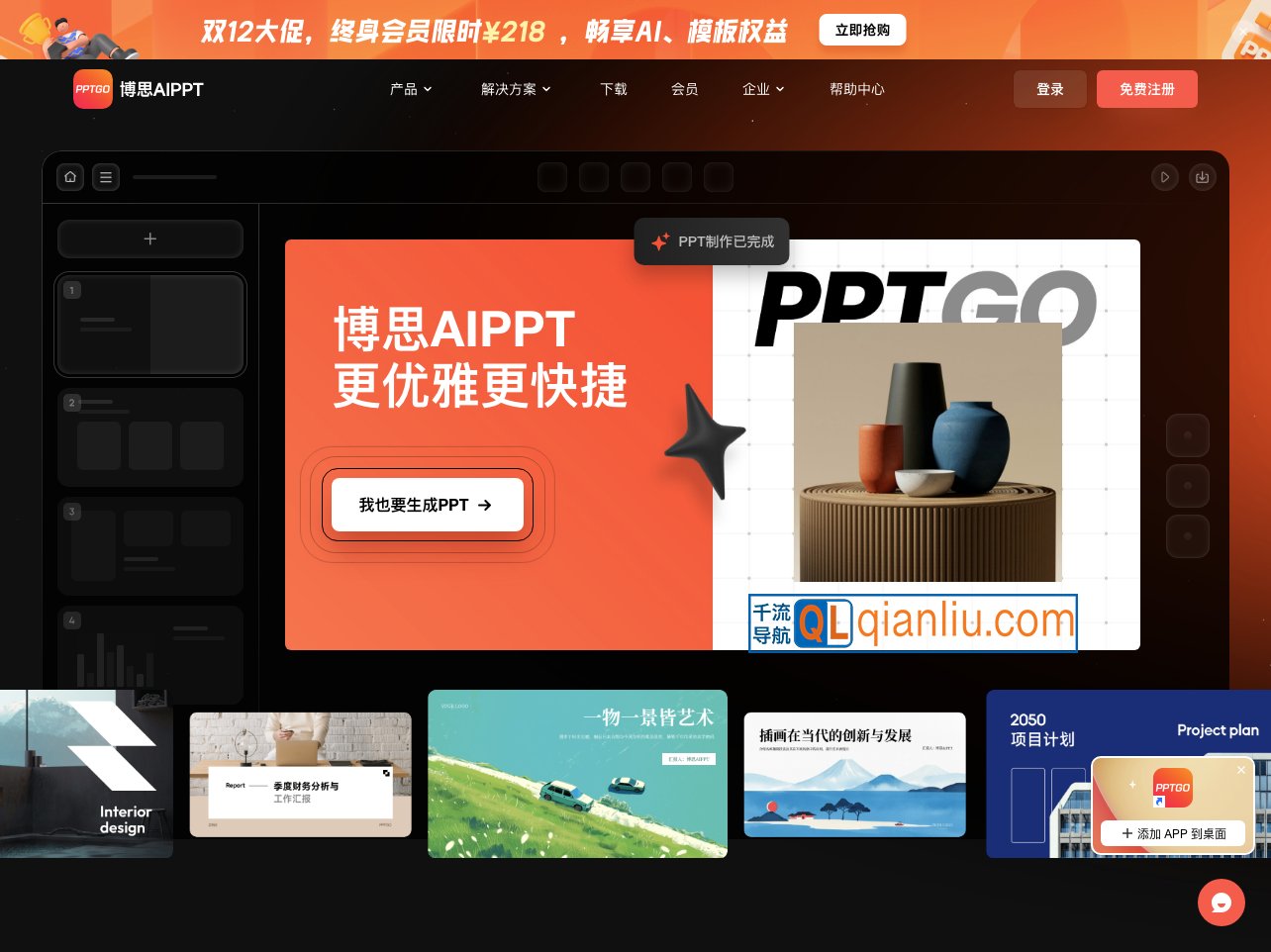Viewport: 1271px width, 952px height.
Task: Toggle selection of slide thumbnail 1
Action: (150, 325)
